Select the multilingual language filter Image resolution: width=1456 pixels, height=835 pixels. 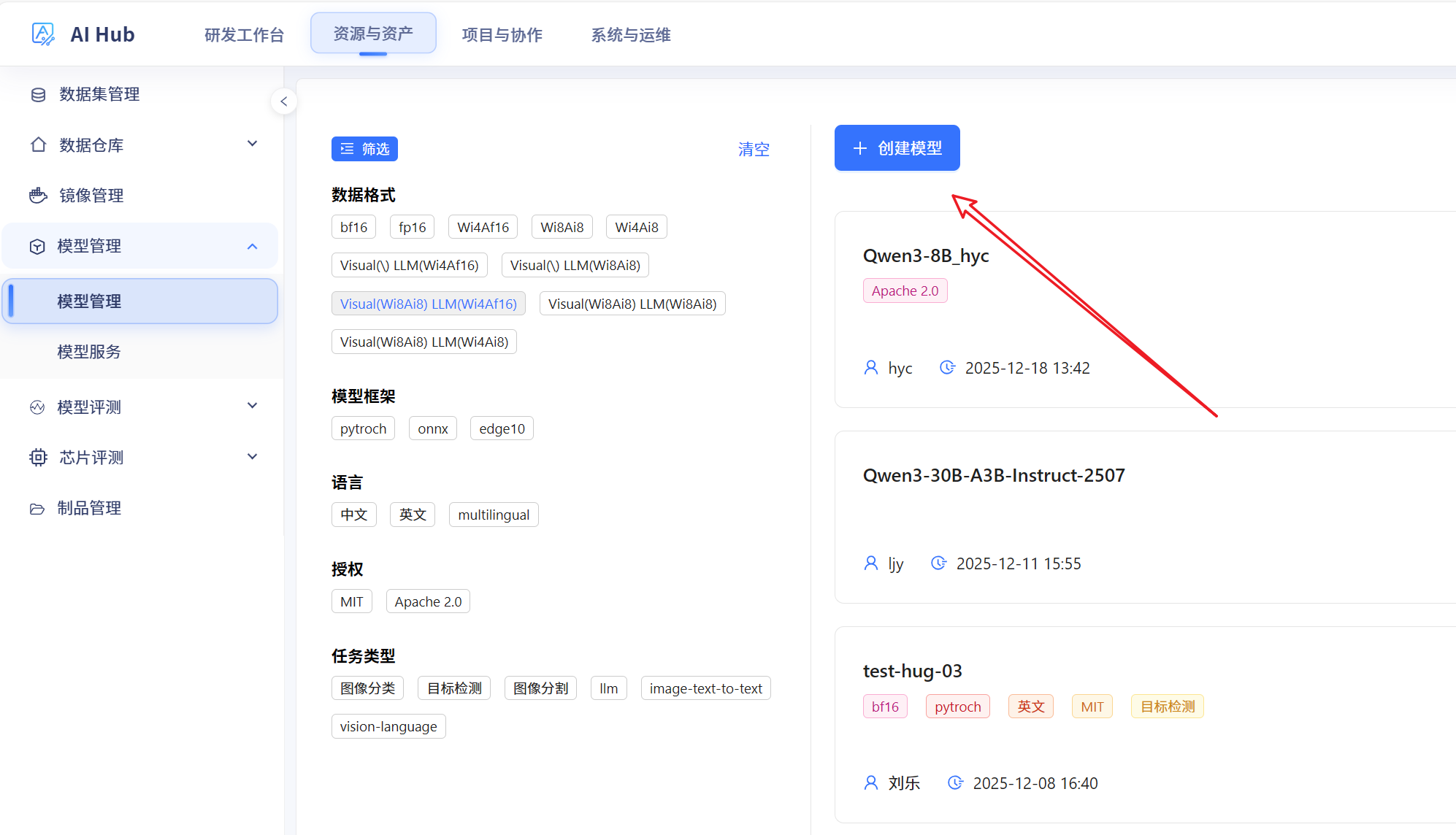tap(494, 515)
